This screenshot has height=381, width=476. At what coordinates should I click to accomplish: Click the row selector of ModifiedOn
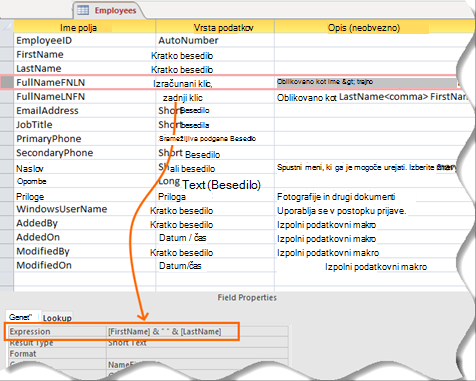7,265
